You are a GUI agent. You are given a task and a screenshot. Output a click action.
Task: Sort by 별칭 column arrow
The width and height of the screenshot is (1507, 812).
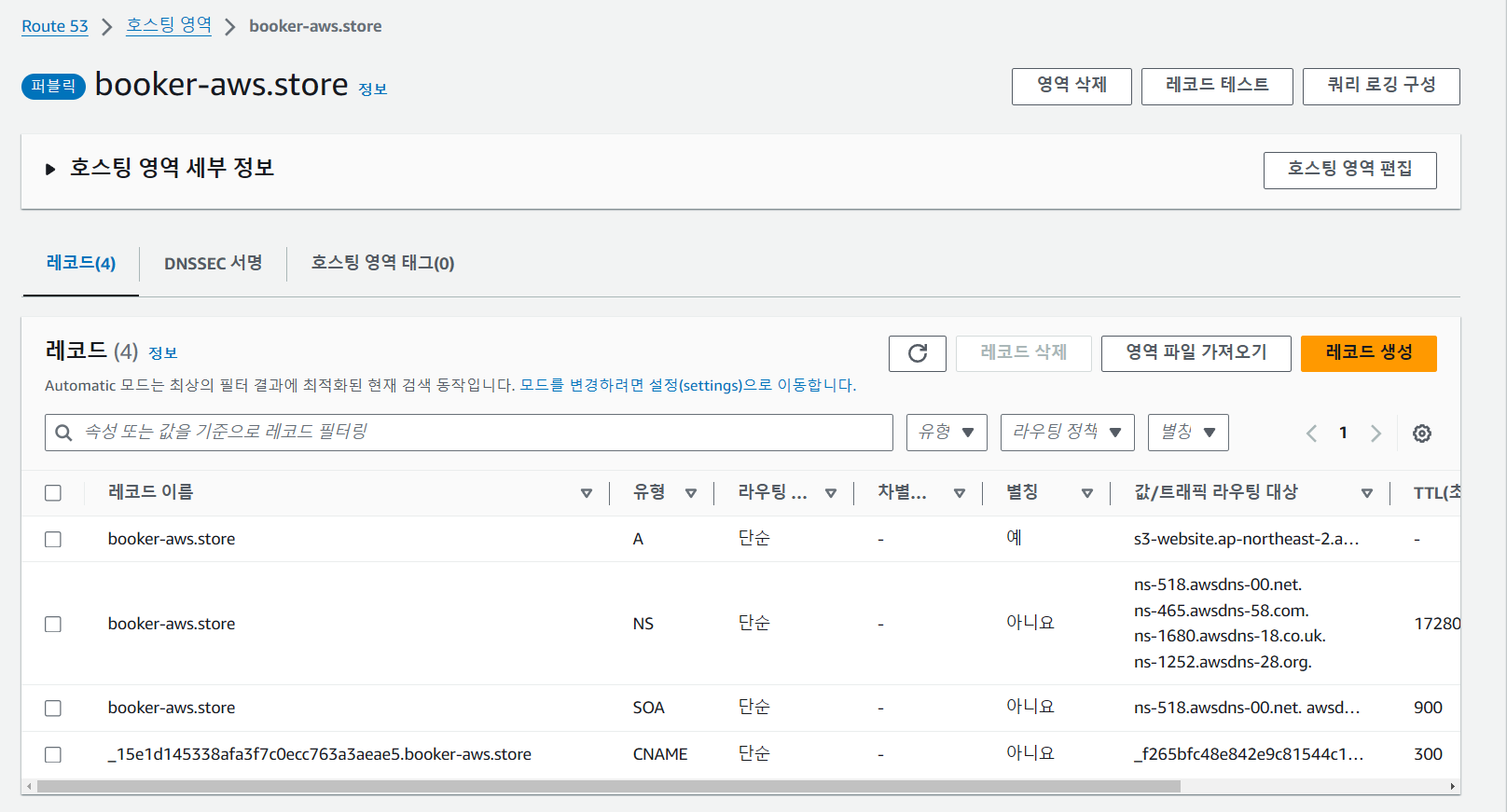(1087, 493)
